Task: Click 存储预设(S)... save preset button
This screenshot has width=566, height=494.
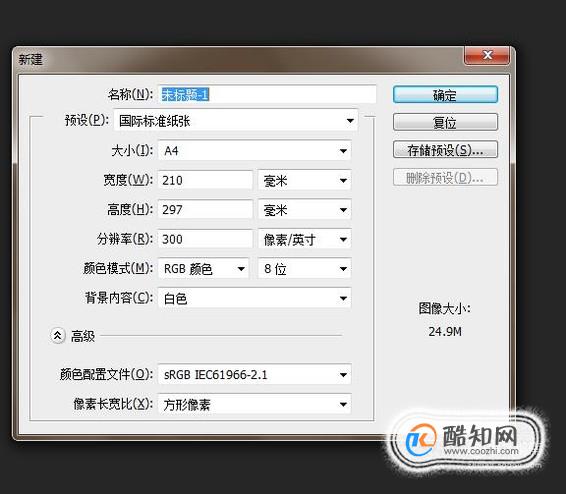Action: 445,150
